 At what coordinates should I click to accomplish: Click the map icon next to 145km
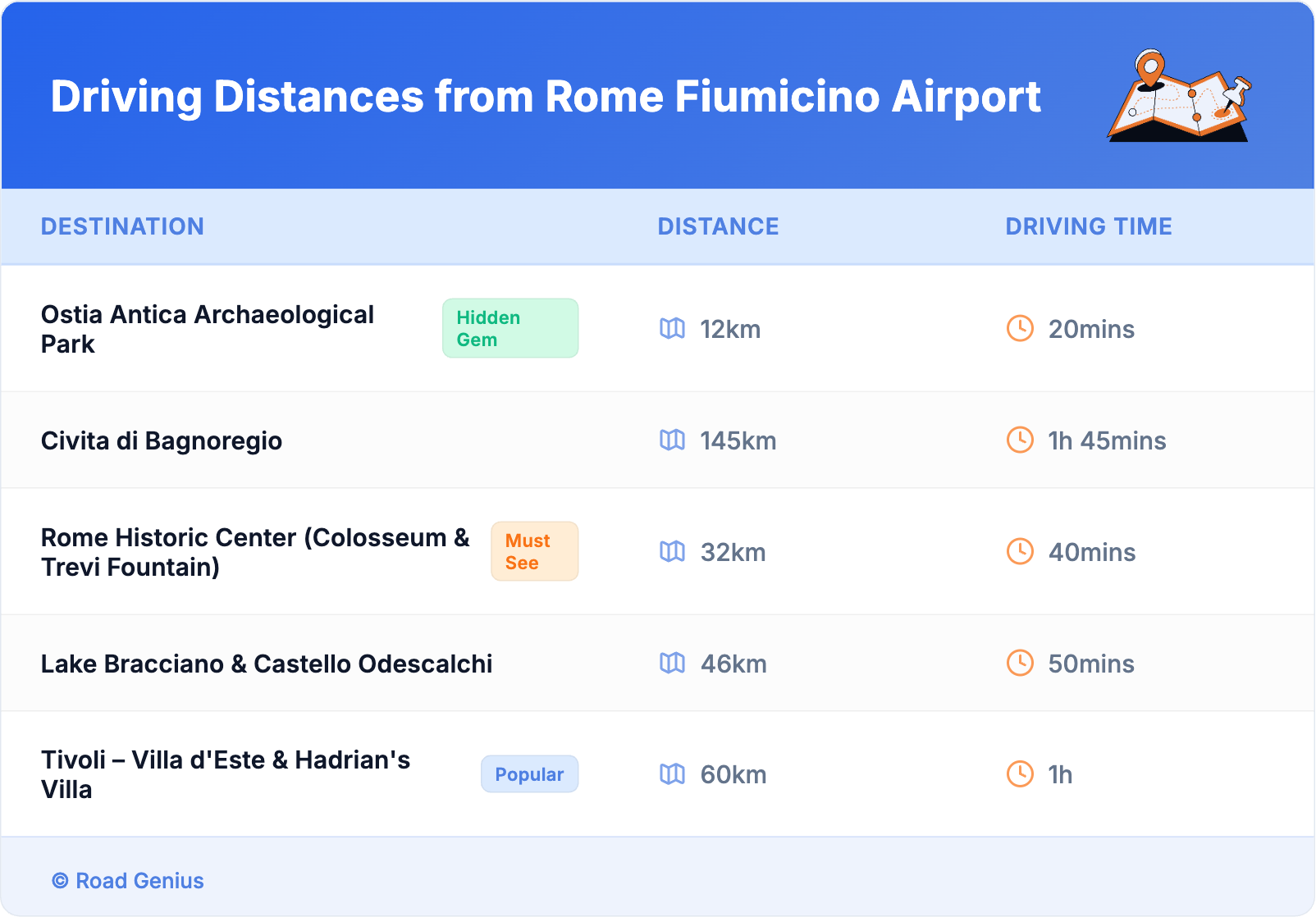[x=672, y=440]
